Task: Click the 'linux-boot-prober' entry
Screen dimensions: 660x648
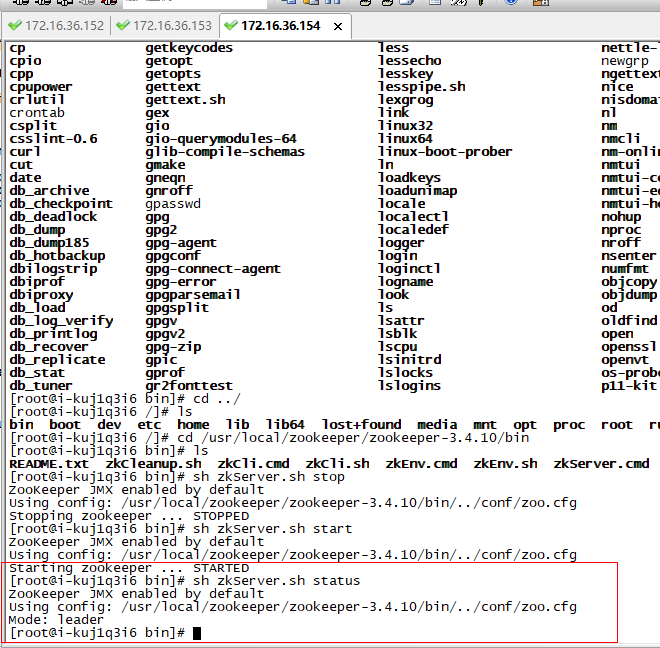Action: coord(445,152)
